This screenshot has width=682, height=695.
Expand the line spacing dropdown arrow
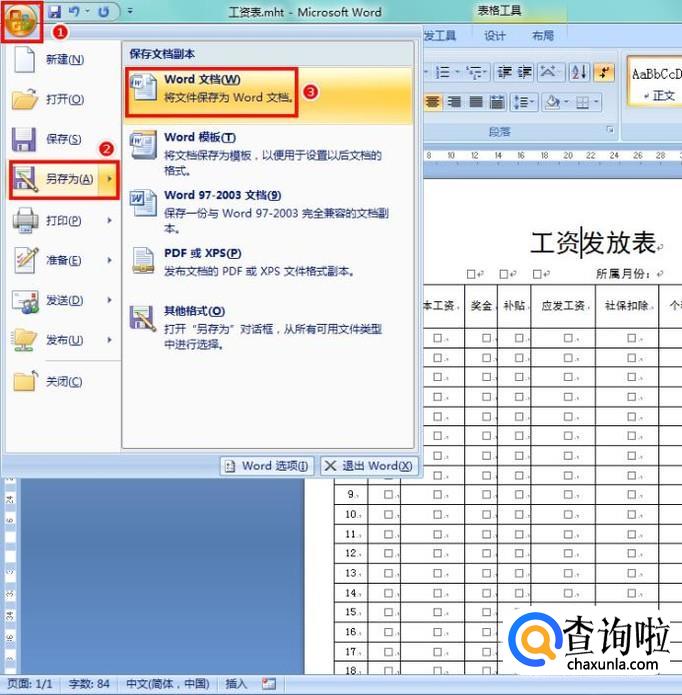pyautogui.click(x=532, y=102)
